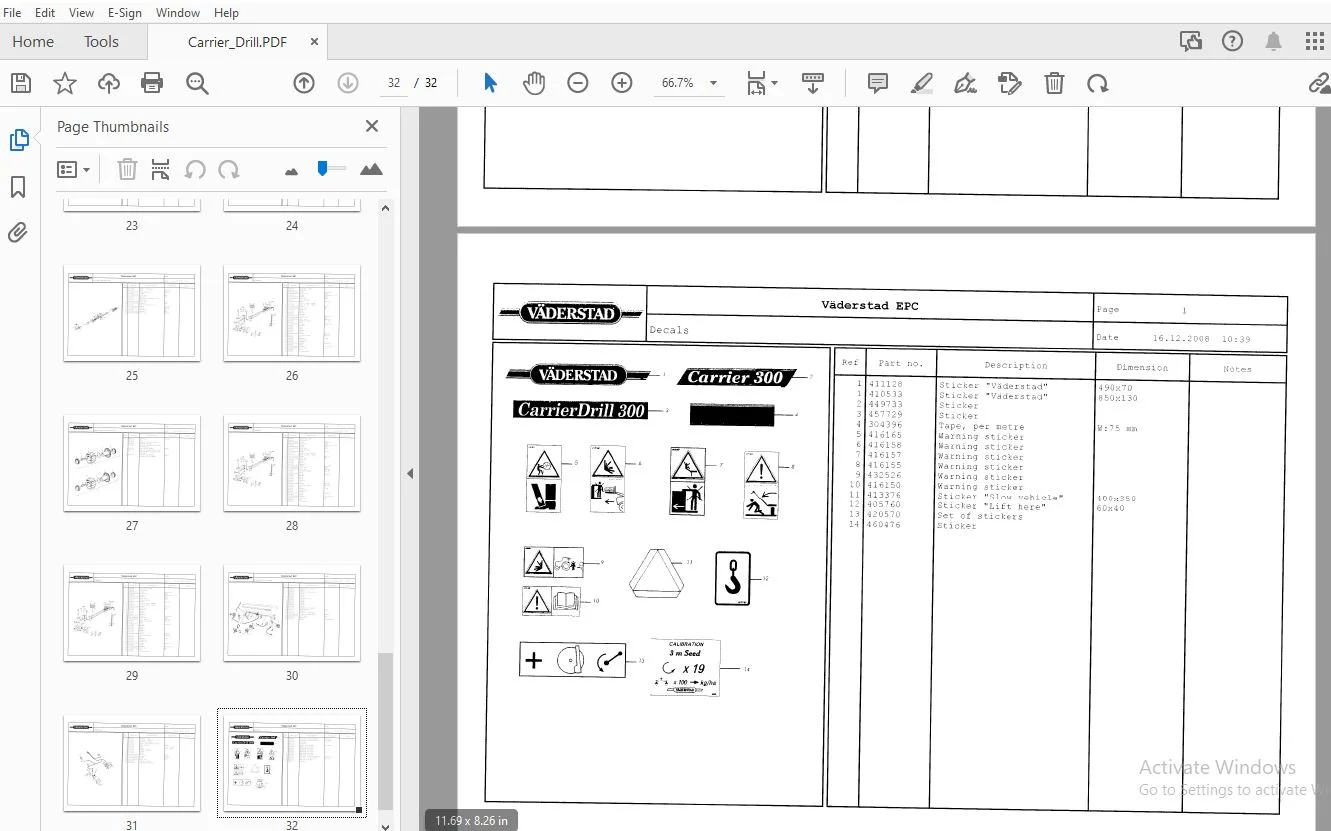Select the page 29 thumbnail
The image size is (1331, 831).
point(132,613)
